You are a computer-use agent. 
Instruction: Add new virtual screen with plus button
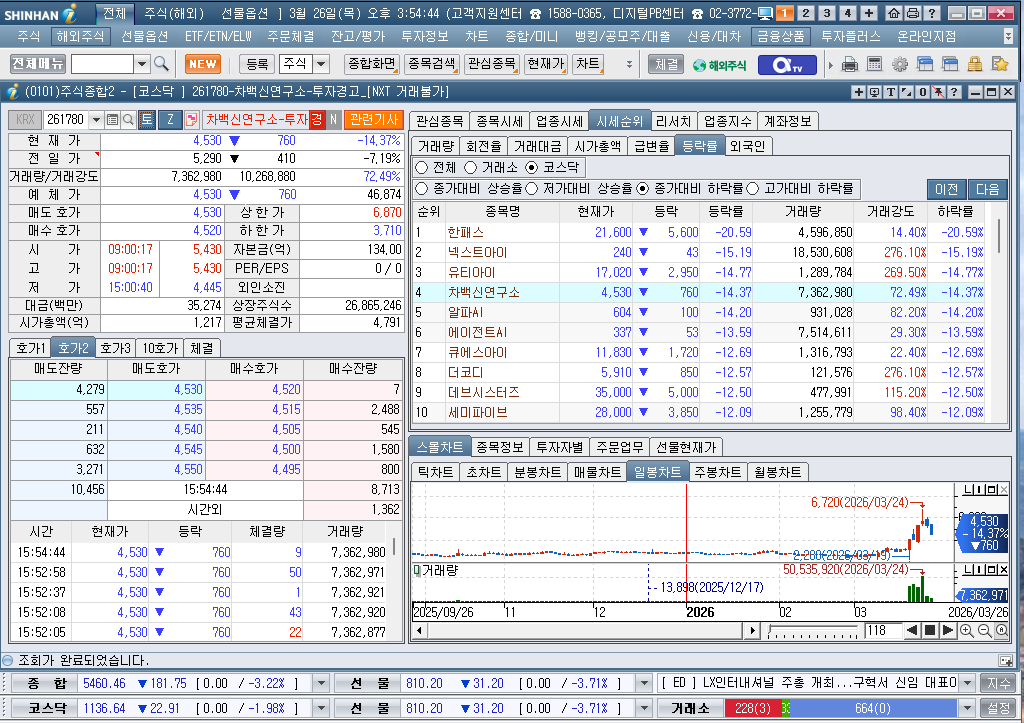point(869,13)
